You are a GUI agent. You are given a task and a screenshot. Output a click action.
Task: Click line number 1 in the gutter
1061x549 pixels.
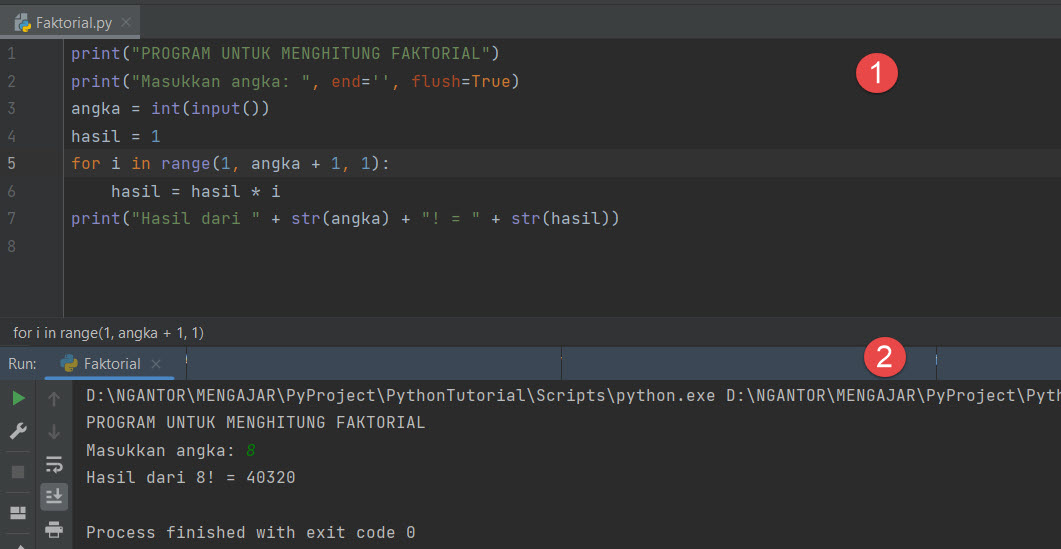click(x=11, y=53)
